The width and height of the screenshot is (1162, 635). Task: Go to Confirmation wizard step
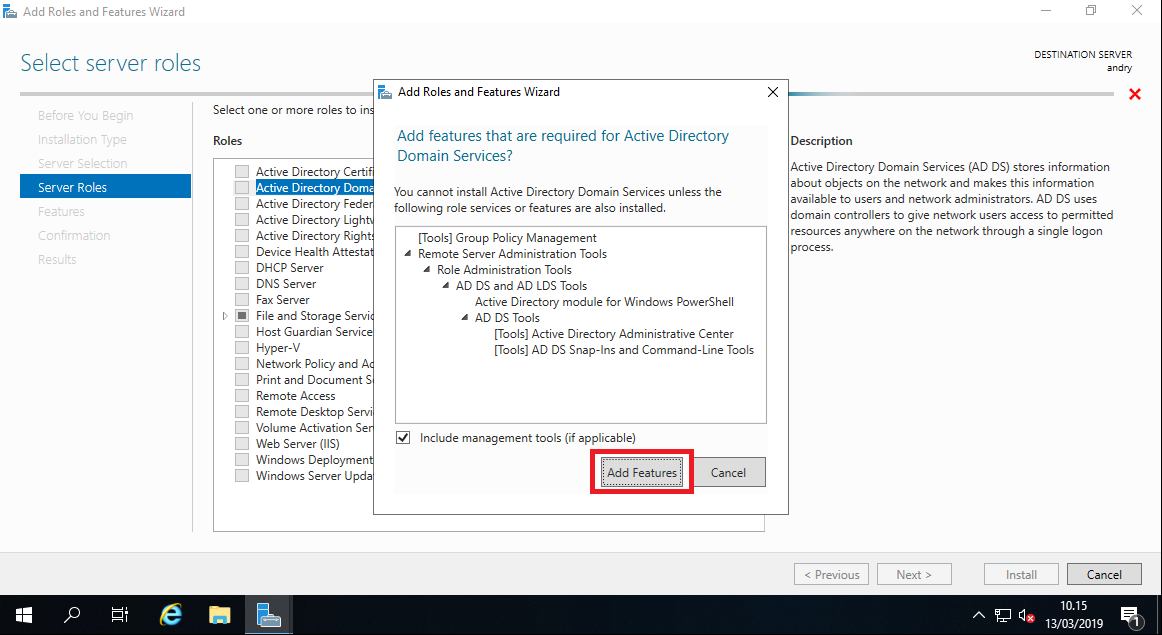click(74, 235)
